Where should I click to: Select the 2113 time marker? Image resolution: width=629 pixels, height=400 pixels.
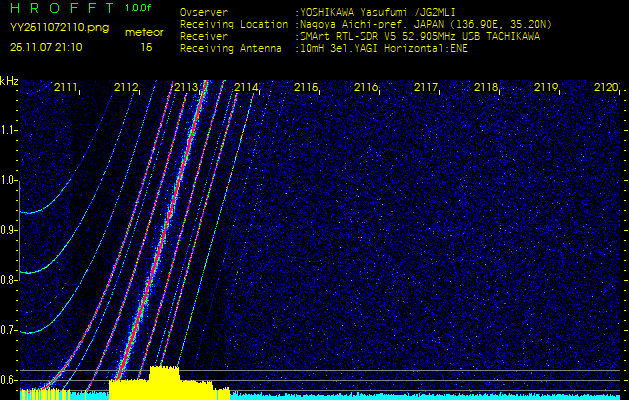(x=186, y=88)
